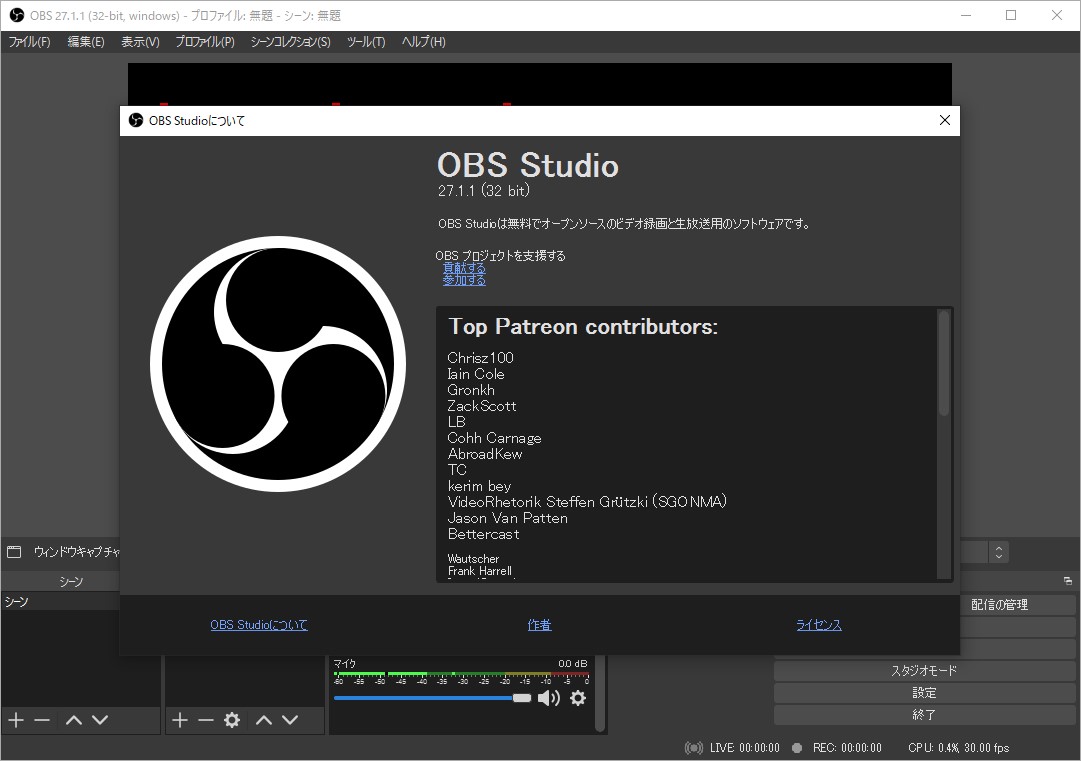The width and height of the screenshot is (1081, 761).
Task: Add a new source with the plus icon
Action: 181,720
